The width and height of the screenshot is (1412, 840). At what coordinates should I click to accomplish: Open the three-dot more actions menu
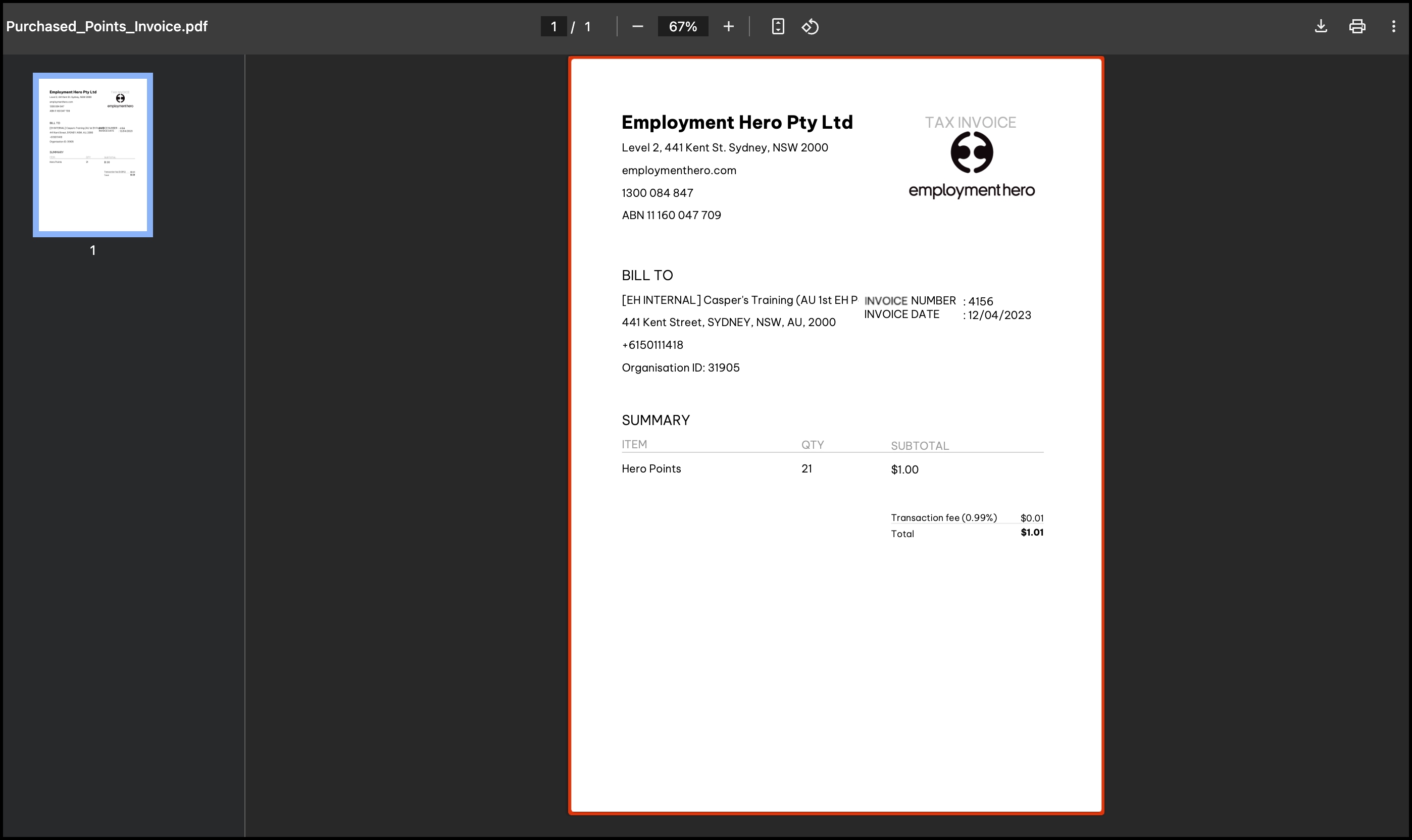(1393, 27)
